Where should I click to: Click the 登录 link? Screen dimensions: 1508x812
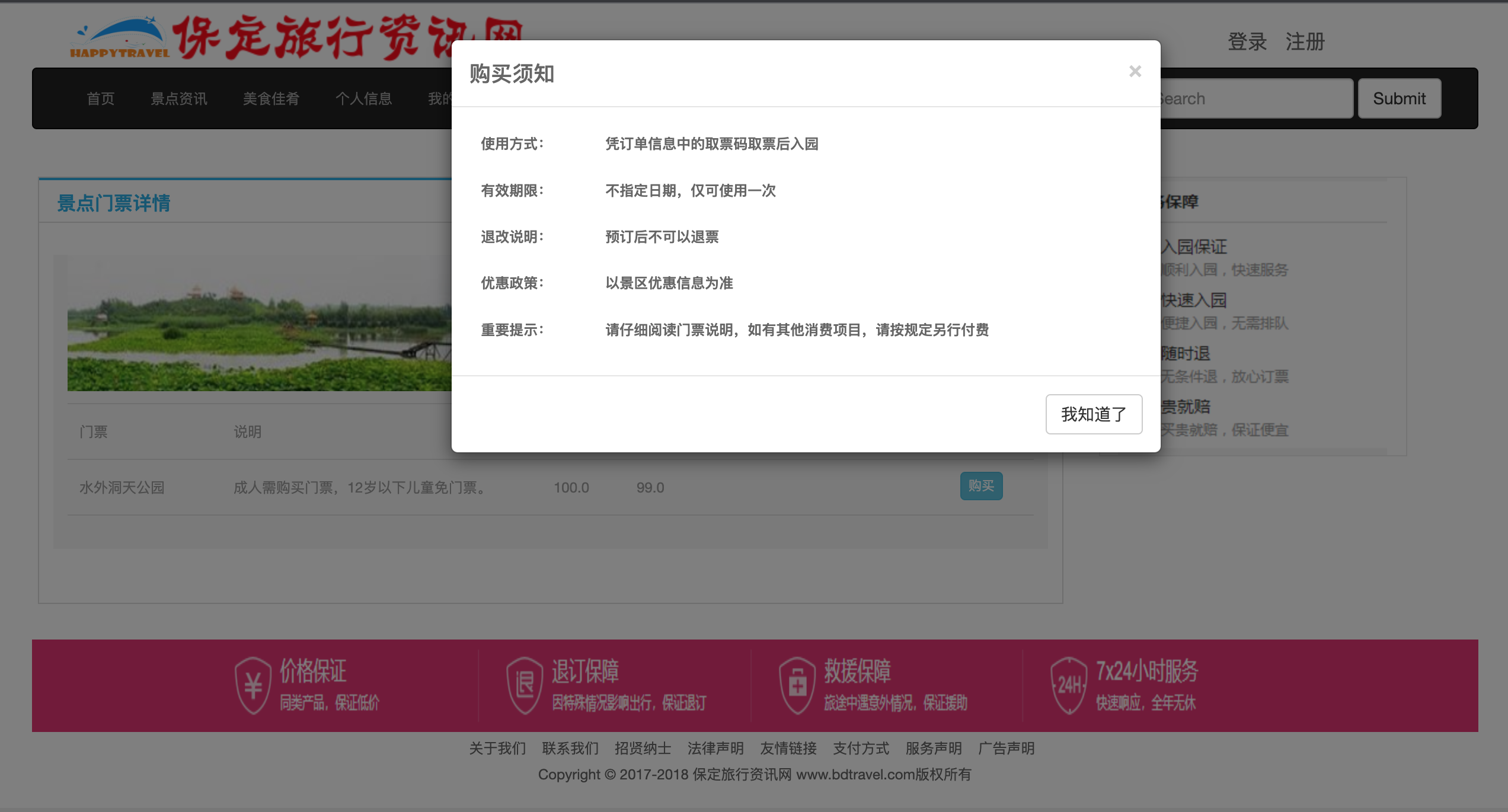1247,41
